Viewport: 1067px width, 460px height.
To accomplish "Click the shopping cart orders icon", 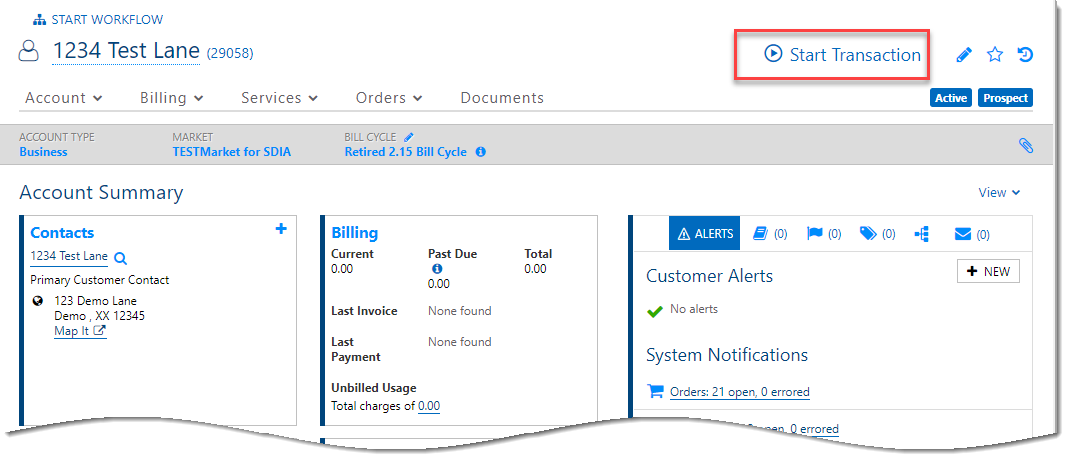I will 655,391.
